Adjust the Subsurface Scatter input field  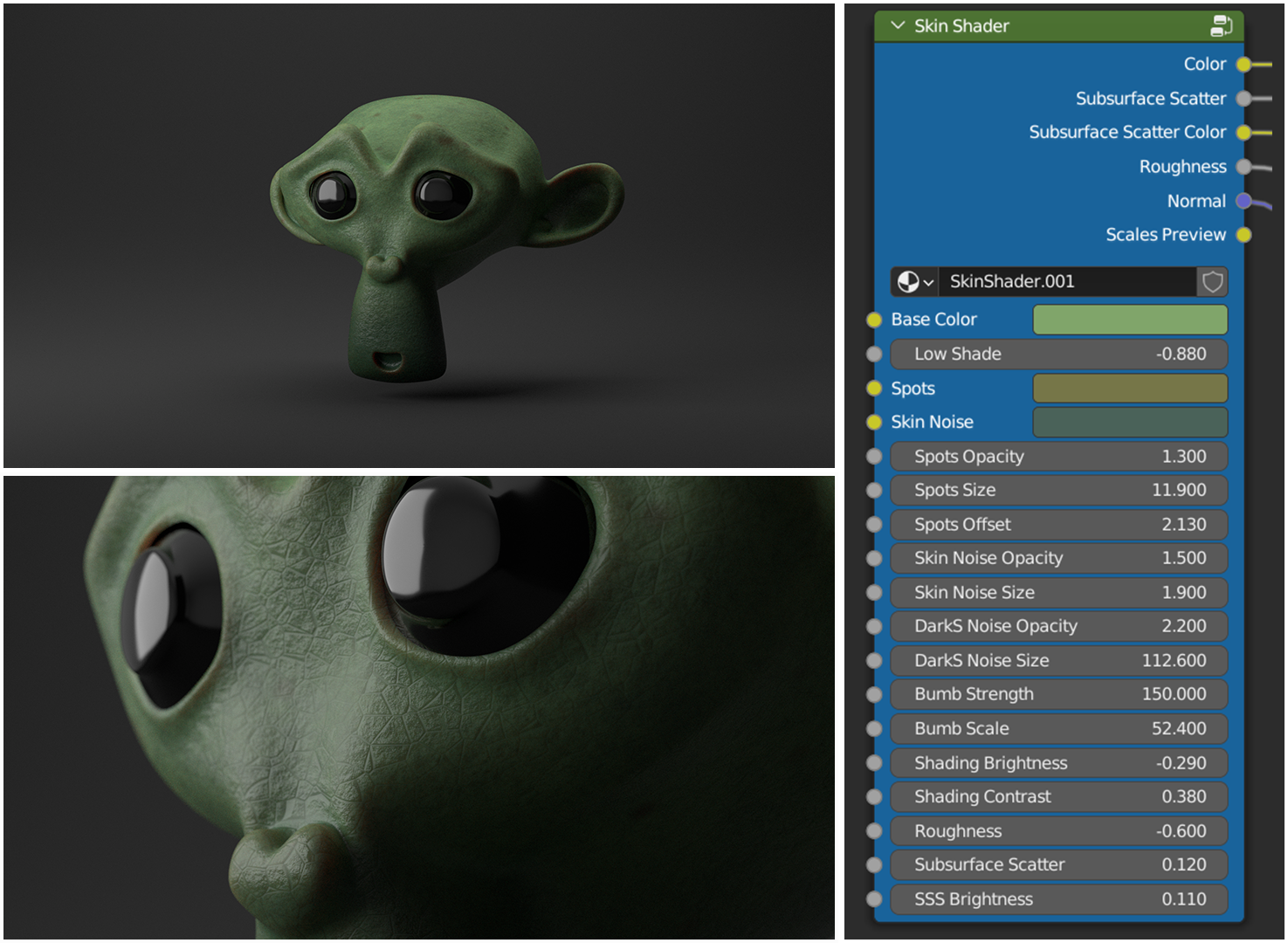(x=1059, y=865)
